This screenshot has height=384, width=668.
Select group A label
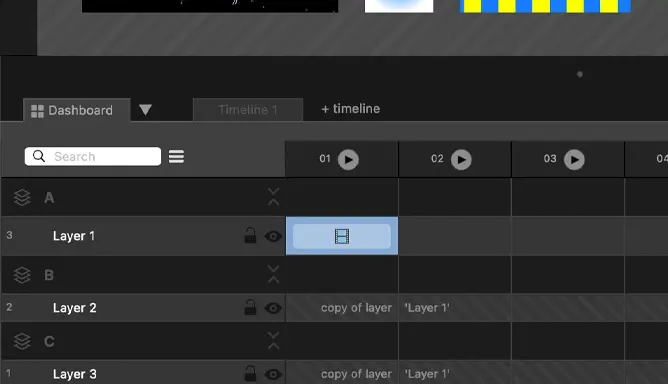point(49,198)
